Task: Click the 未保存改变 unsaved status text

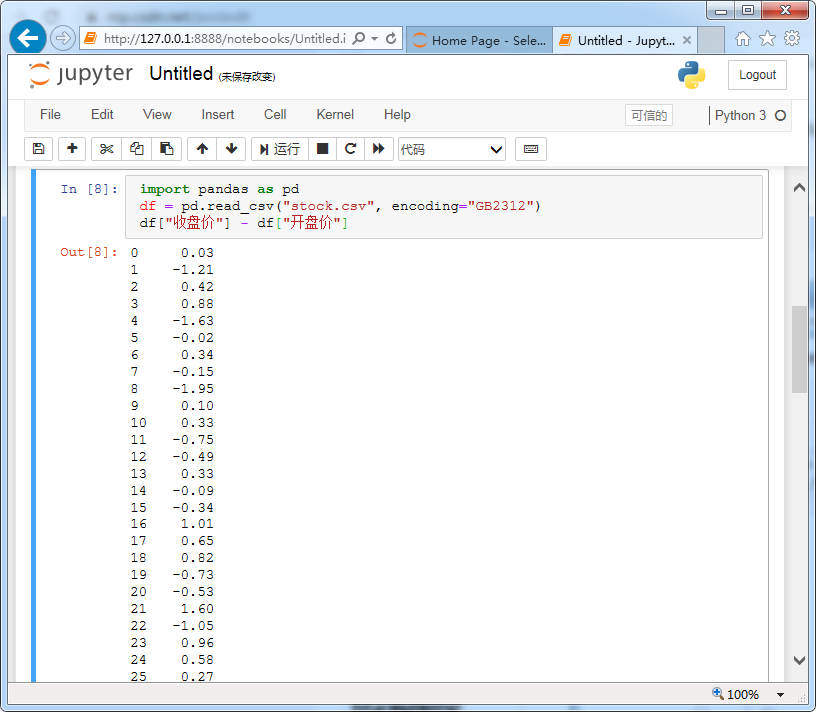Action: tap(247, 77)
